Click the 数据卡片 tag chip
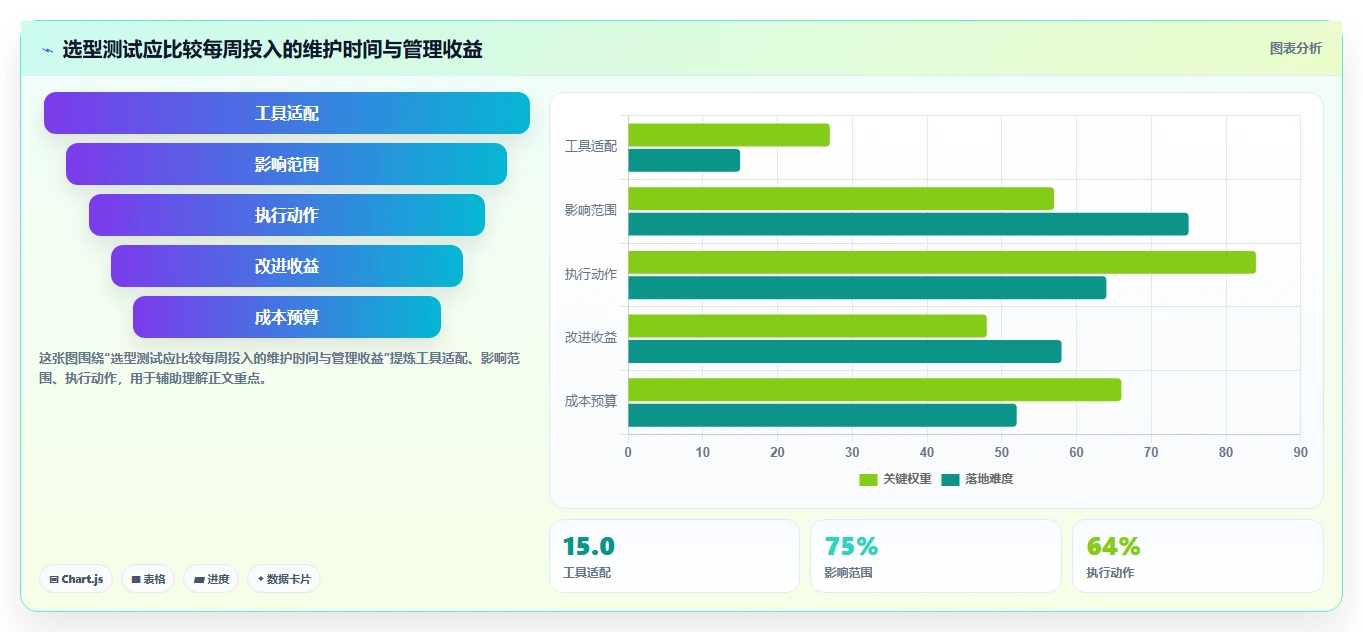 (284, 579)
